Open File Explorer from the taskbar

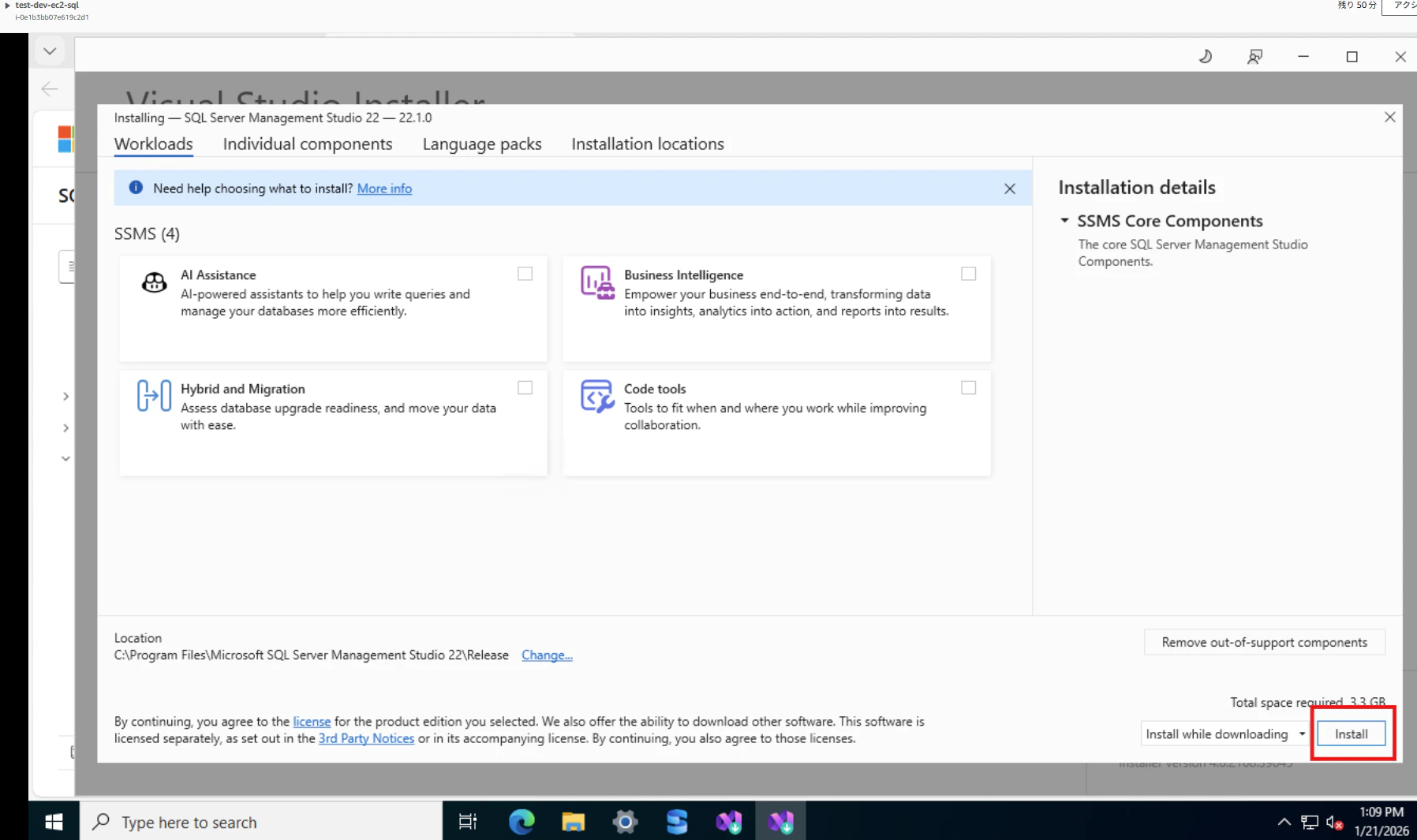(573, 822)
